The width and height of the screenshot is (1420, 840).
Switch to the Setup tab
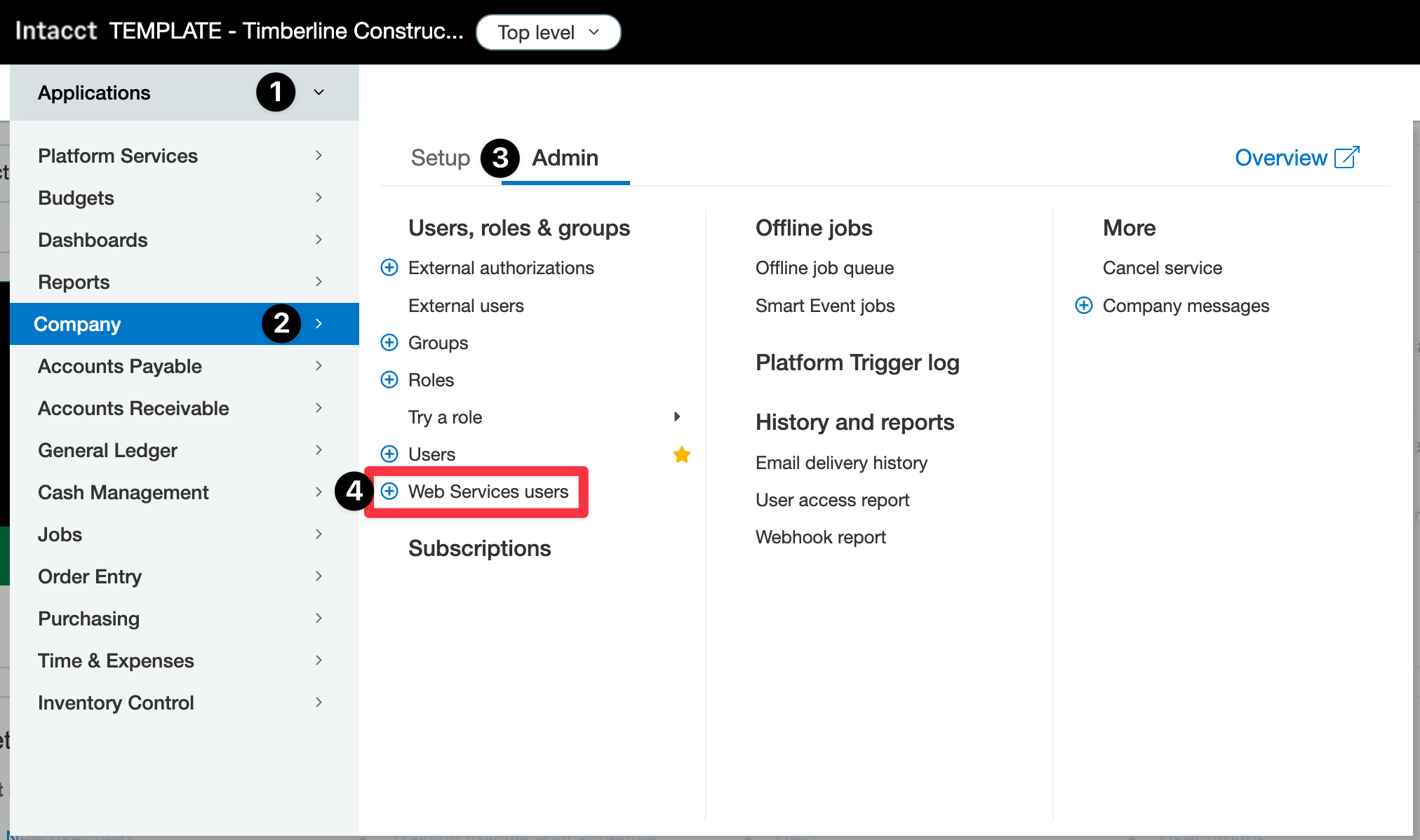click(x=440, y=158)
